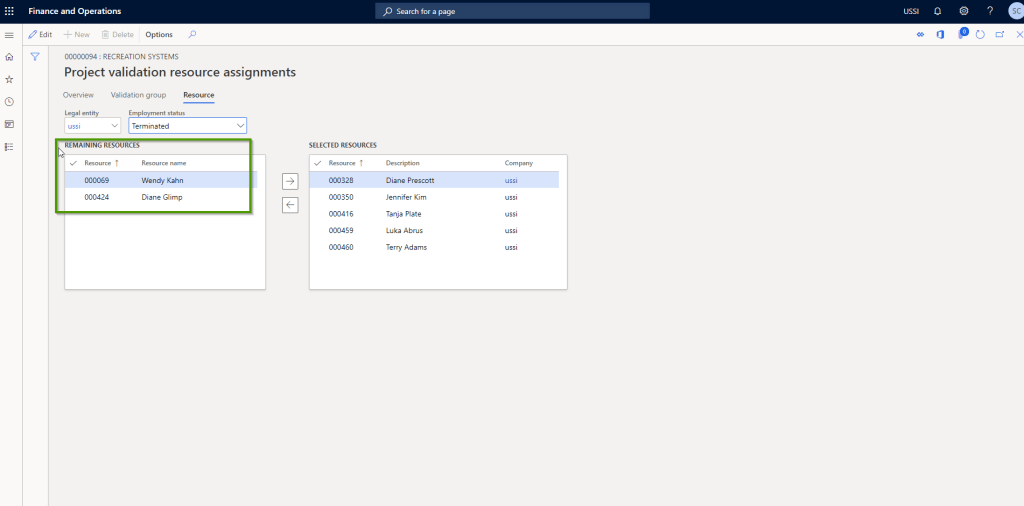Open Recent pages clock icon

[x=10, y=102]
